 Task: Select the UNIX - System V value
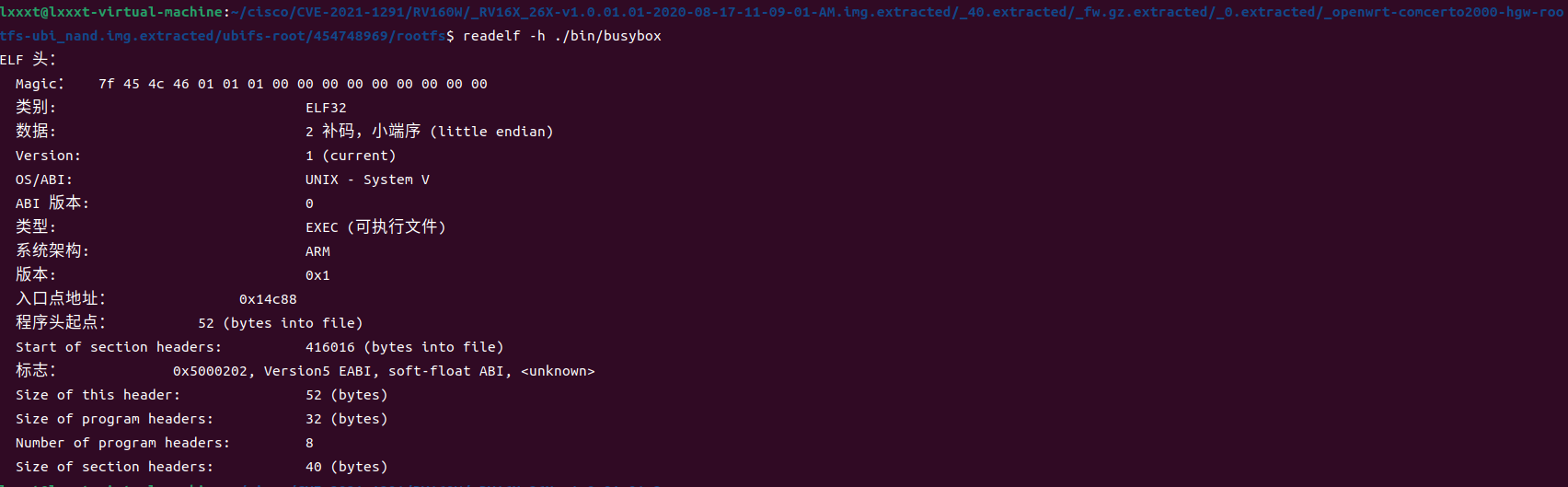point(367,180)
